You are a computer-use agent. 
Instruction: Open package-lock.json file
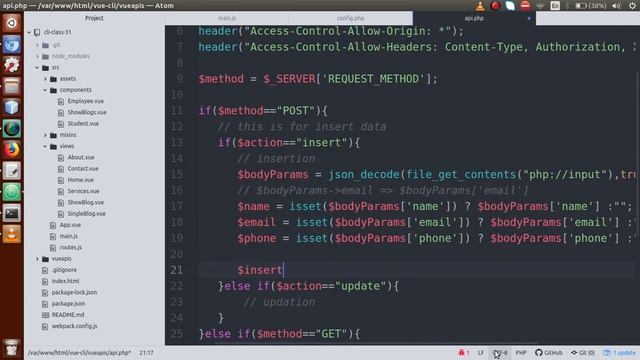coord(74,293)
